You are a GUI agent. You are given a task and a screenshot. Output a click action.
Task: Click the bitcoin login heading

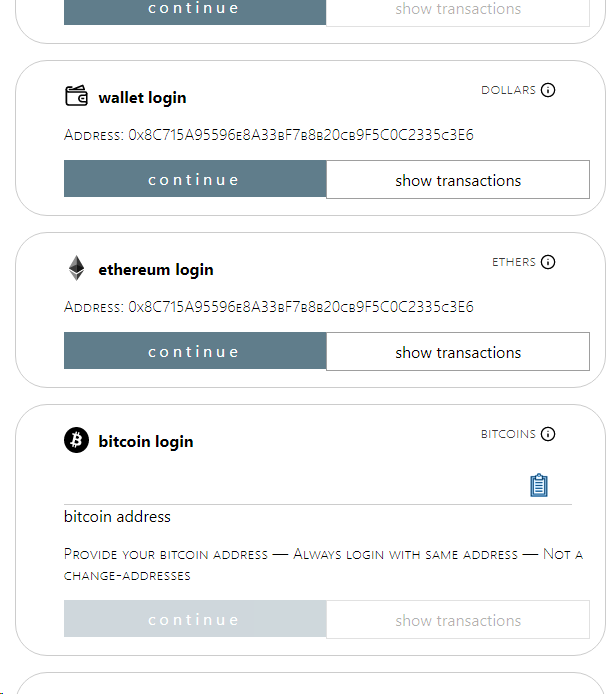pos(146,441)
